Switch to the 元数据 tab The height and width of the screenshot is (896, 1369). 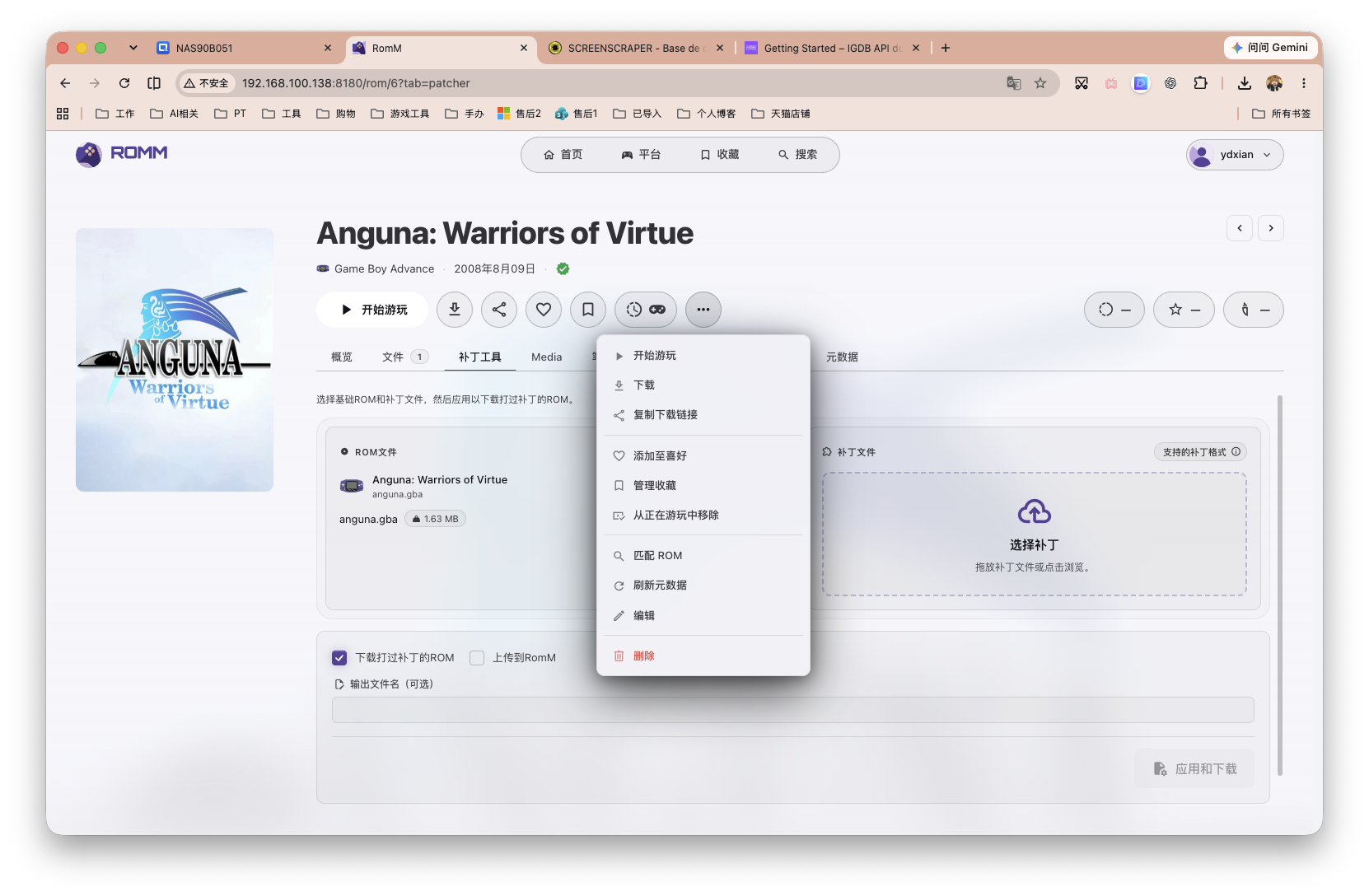tap(842, 357)
